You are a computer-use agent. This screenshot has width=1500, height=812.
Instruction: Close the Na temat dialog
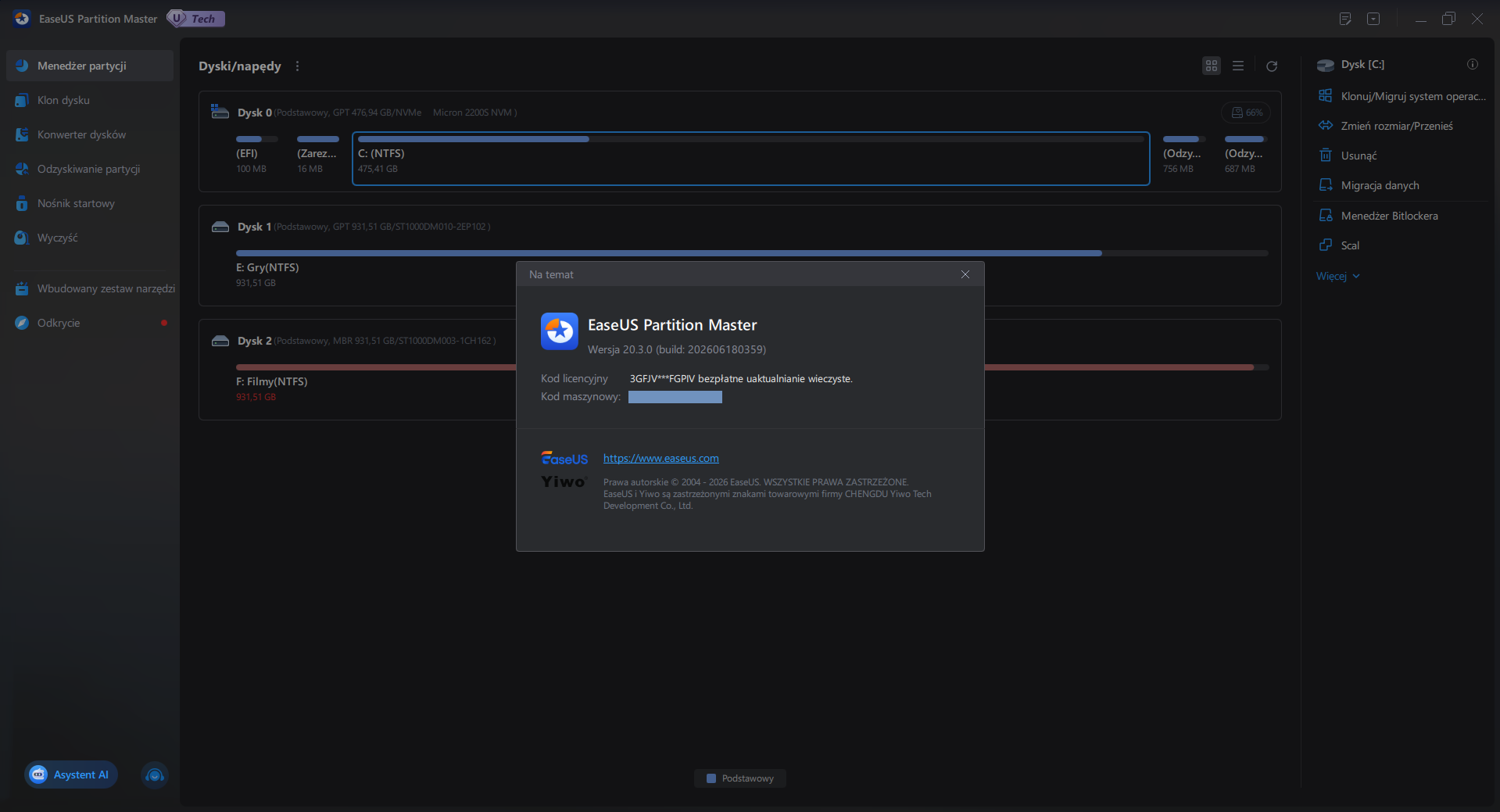(x=965, y=274)
